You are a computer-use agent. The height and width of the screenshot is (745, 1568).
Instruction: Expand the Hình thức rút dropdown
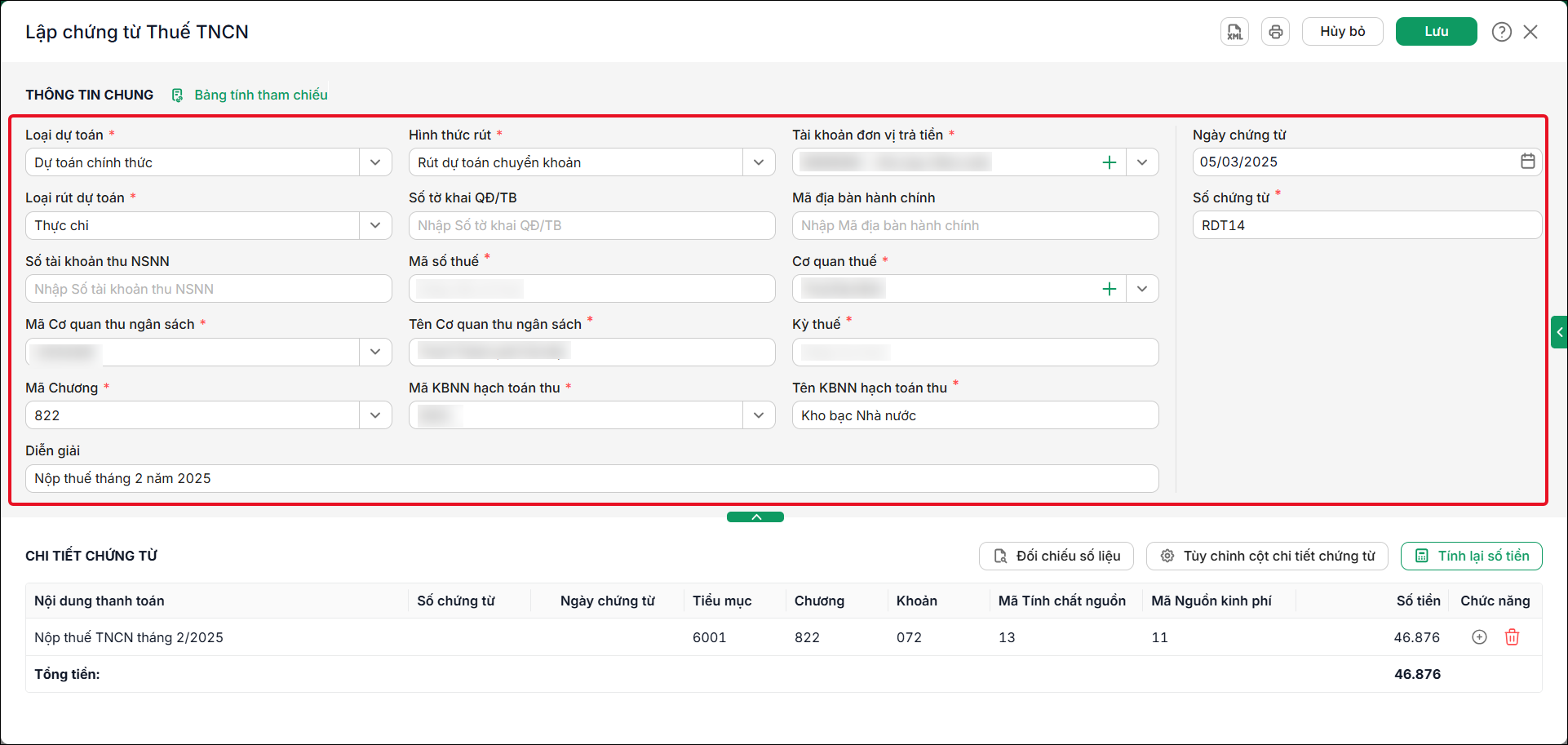coord(759,162)
